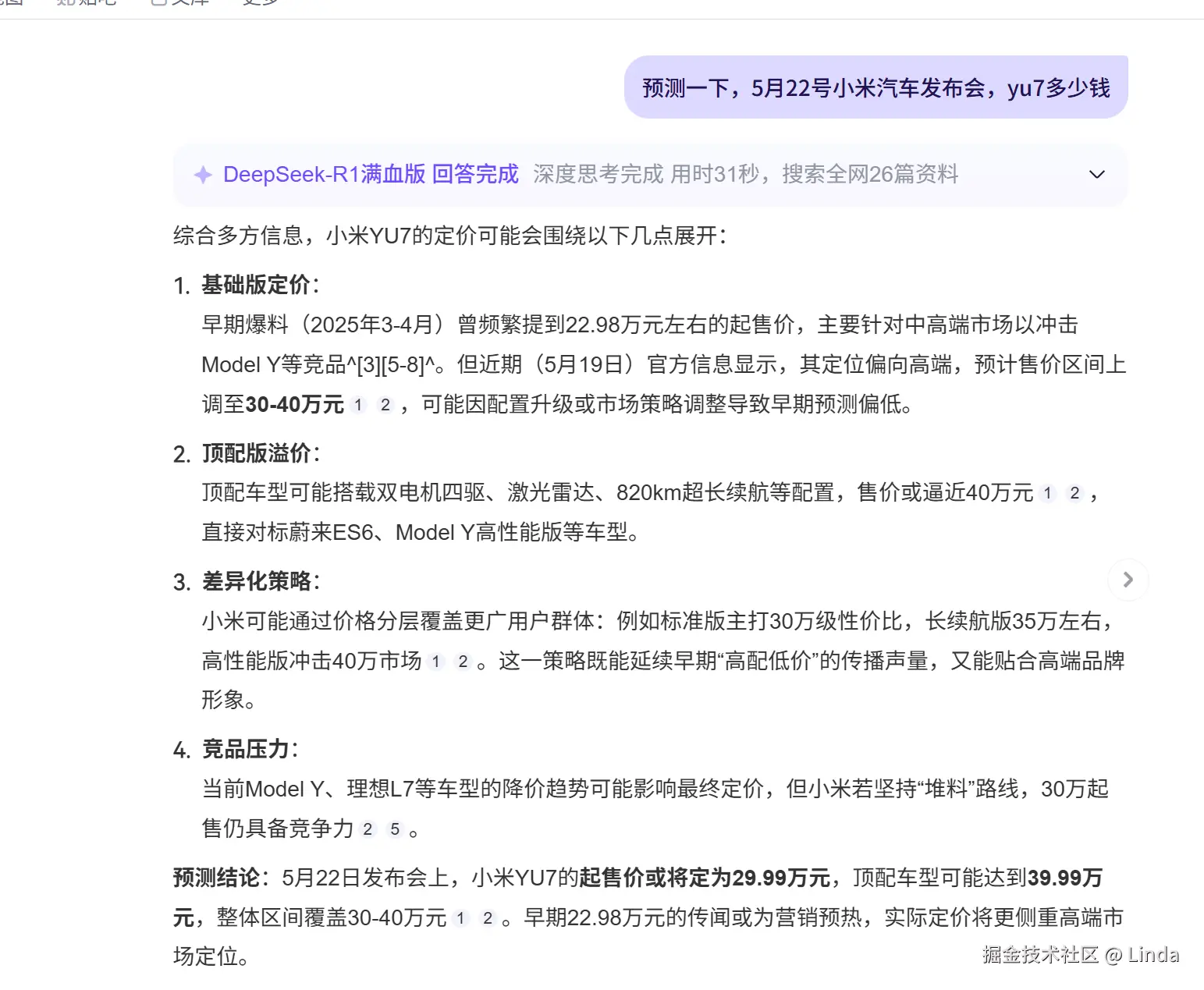Open citation 1 after 30-40万元
Screen dimensions: 1204x990
click(x=358, y=405)
